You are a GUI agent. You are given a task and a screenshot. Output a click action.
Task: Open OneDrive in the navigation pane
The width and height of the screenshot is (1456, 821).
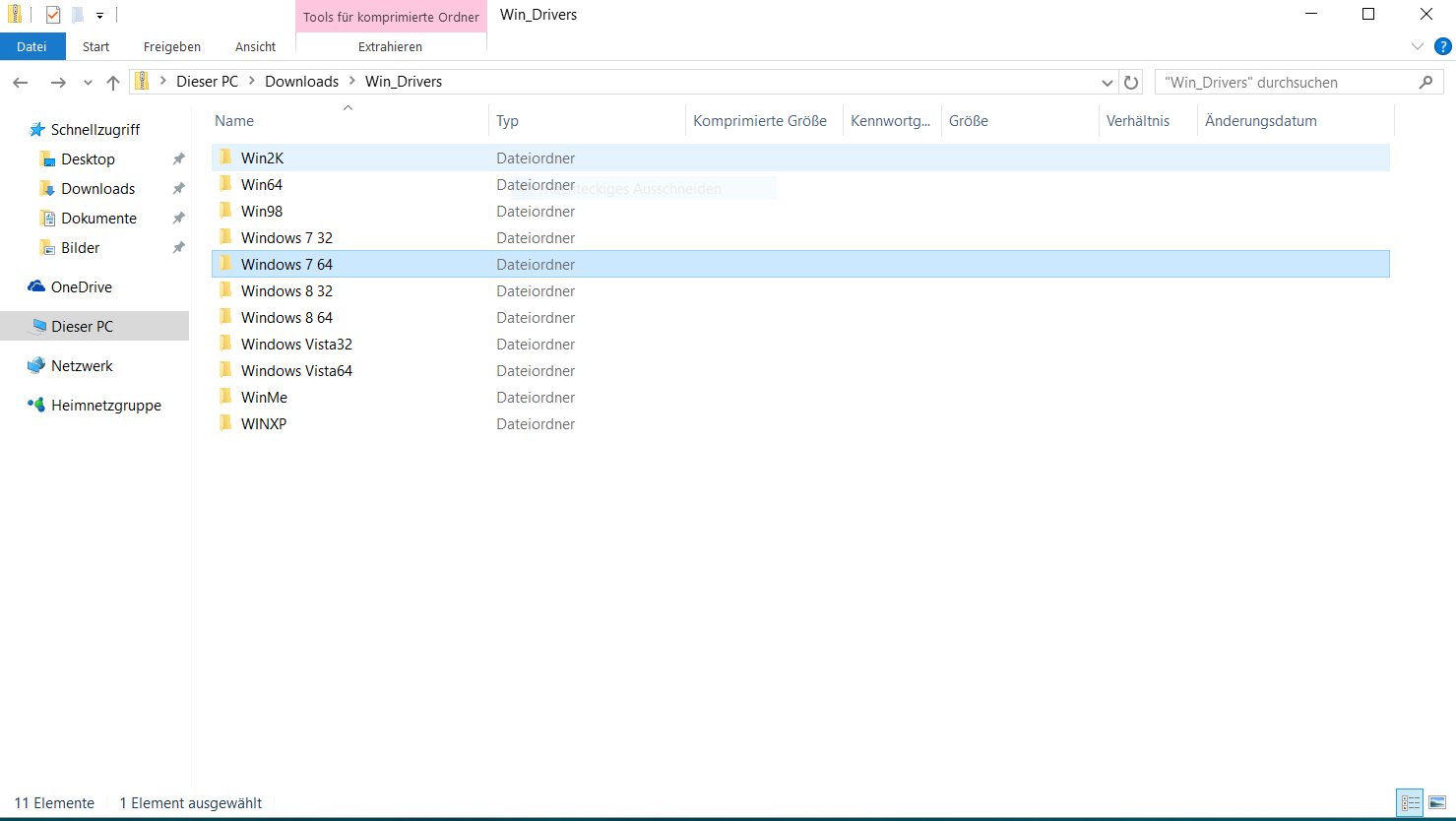tap(81, 287)
